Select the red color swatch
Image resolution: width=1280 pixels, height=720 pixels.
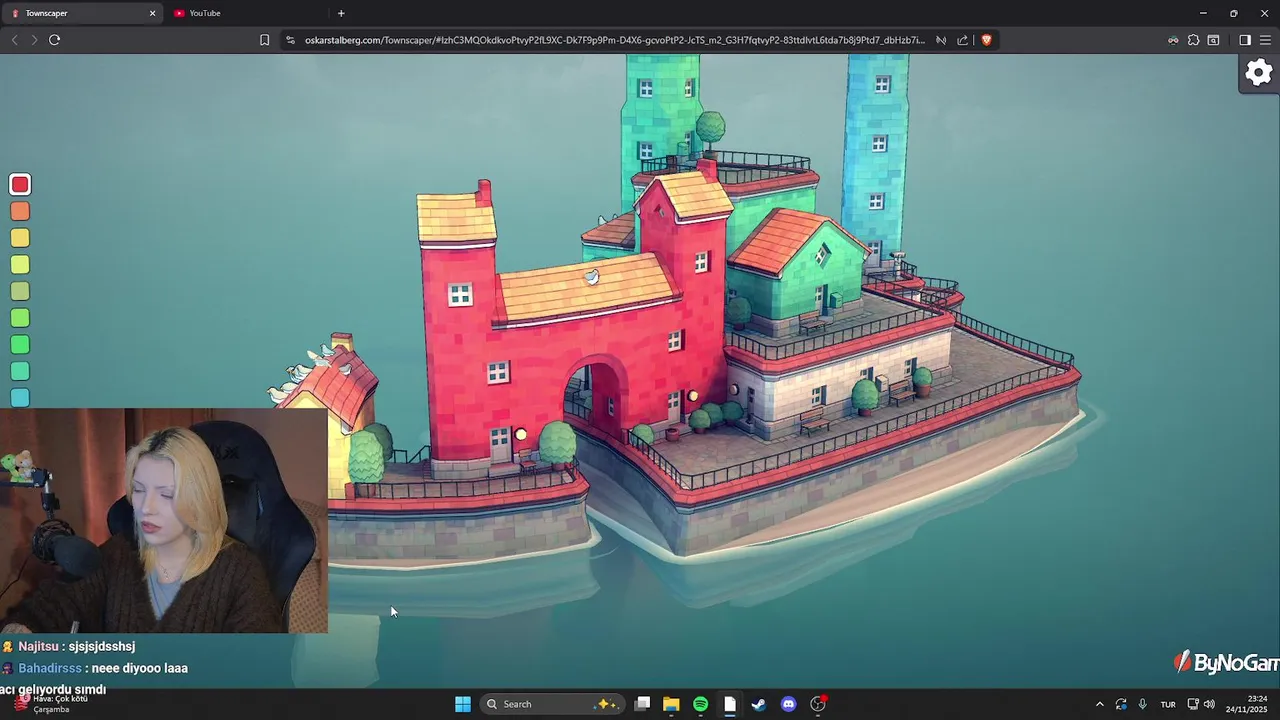coord(20,185)
